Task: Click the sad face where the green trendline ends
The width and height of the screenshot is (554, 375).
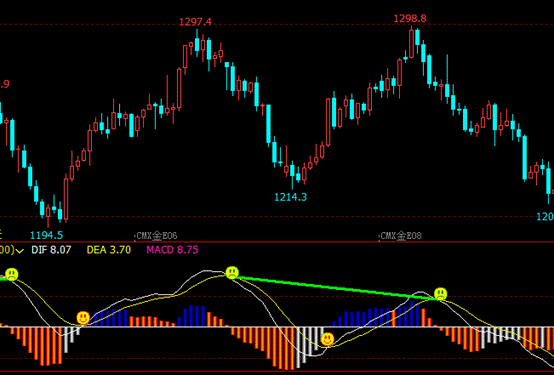Action: coord(440,294)
